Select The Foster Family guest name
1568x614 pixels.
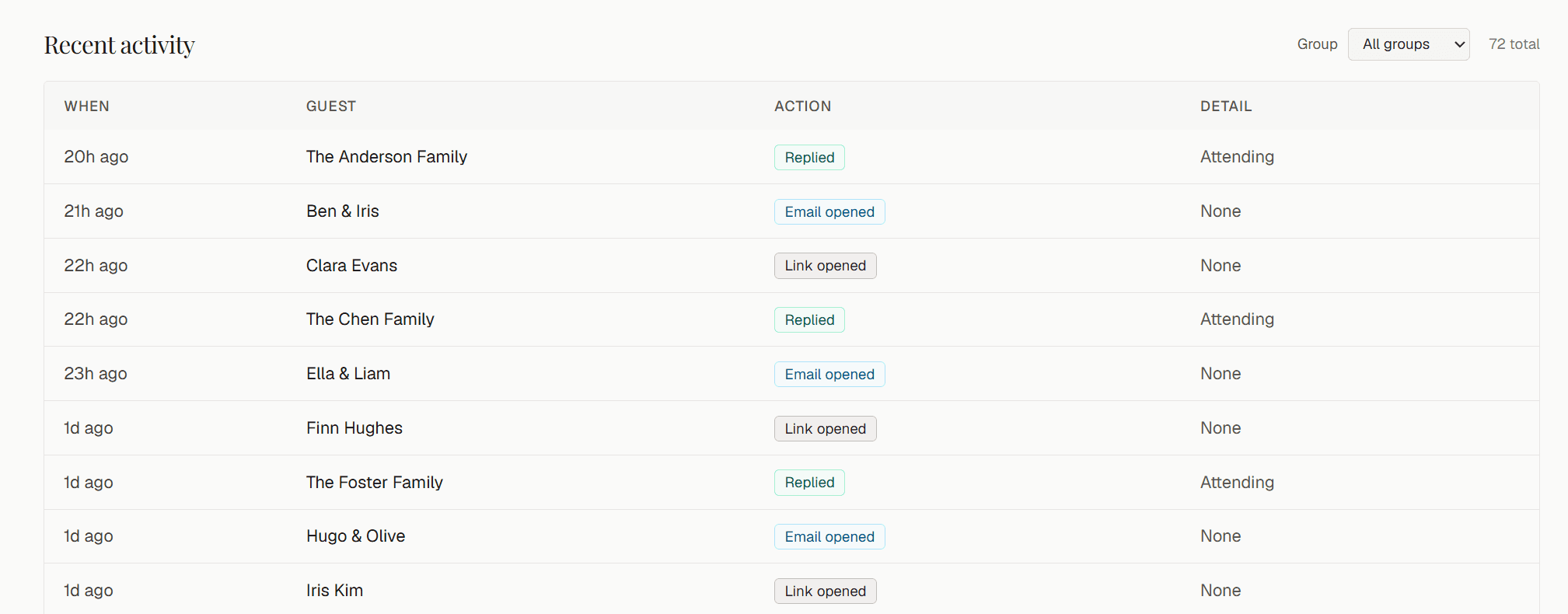pos(375,483)
